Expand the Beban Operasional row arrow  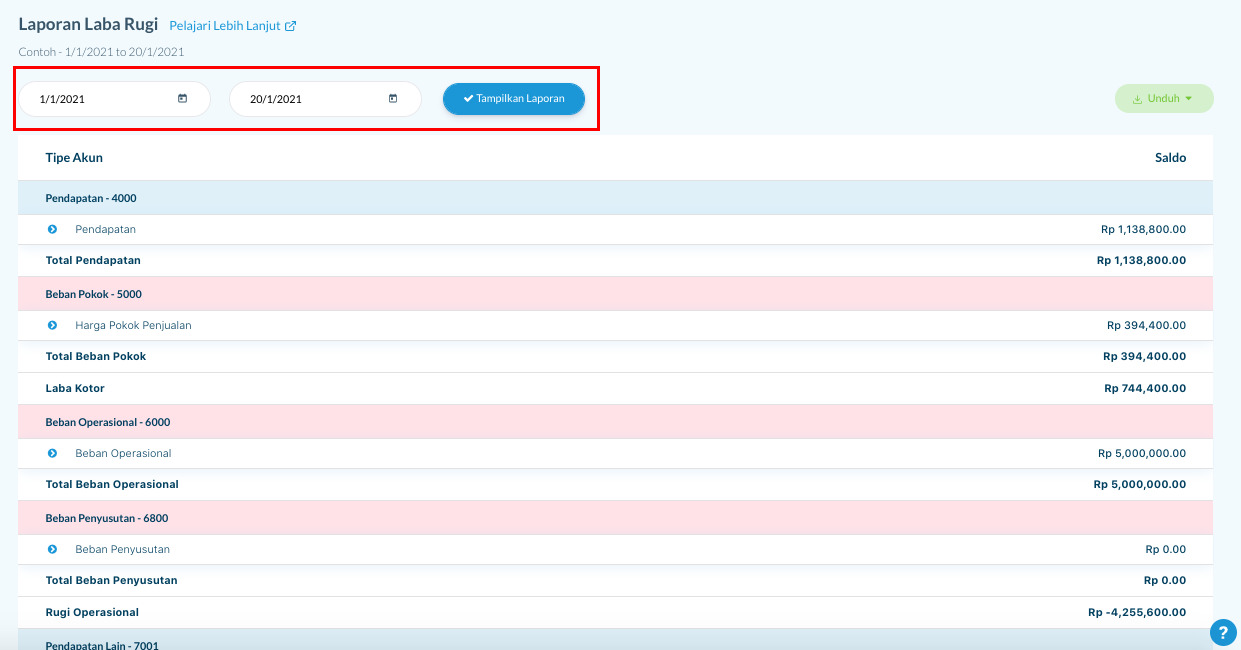[52, 453]
